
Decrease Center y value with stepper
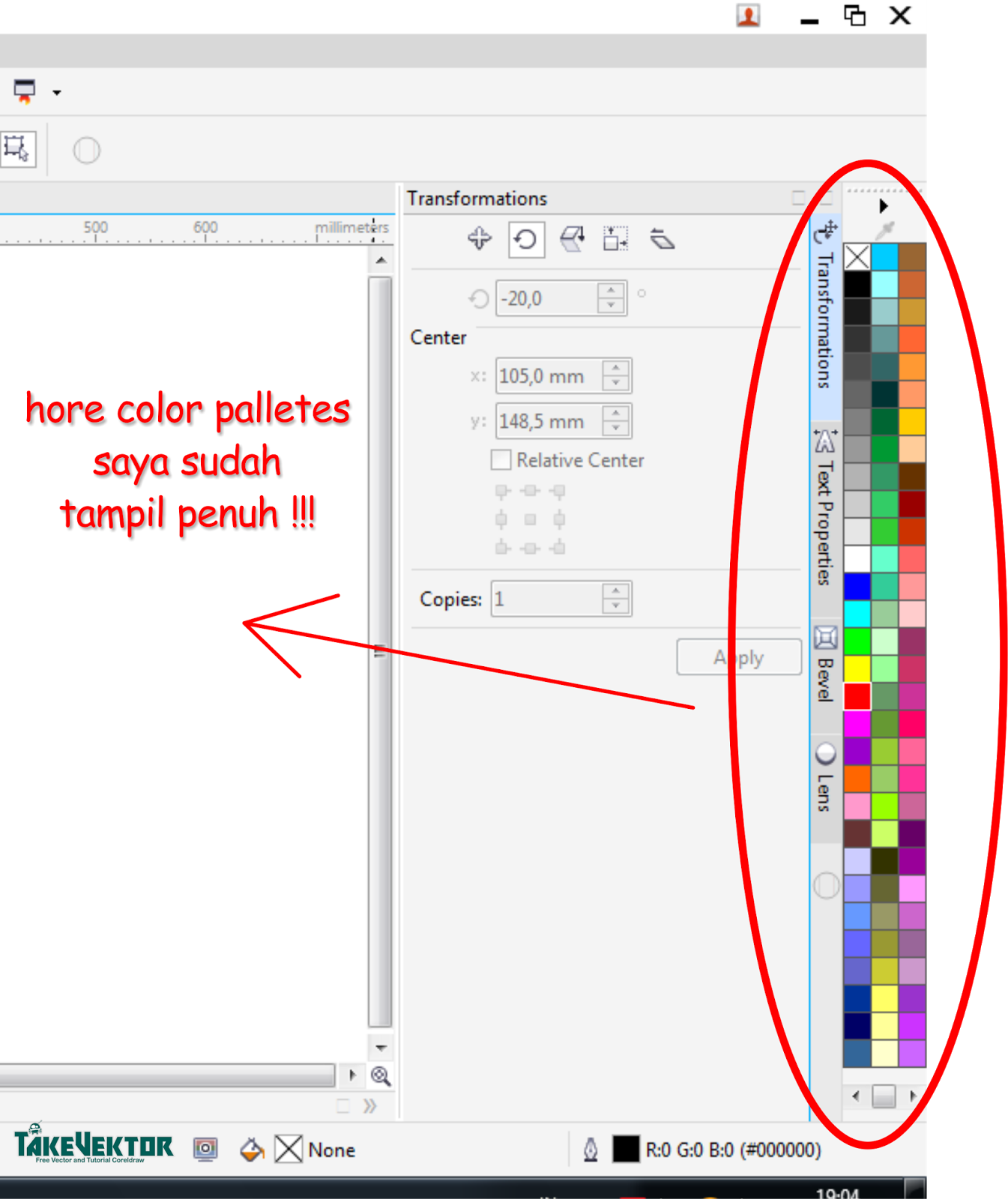tap(616, 429)
